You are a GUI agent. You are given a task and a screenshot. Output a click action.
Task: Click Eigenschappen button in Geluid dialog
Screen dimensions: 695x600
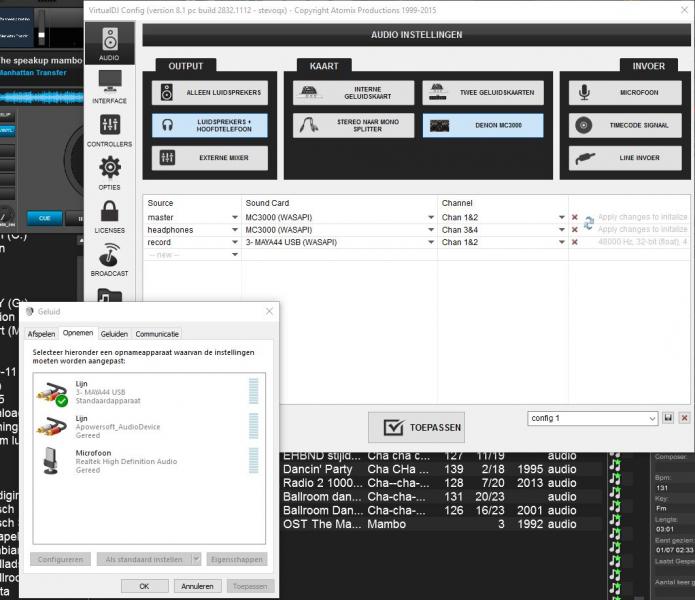(237, 560)
